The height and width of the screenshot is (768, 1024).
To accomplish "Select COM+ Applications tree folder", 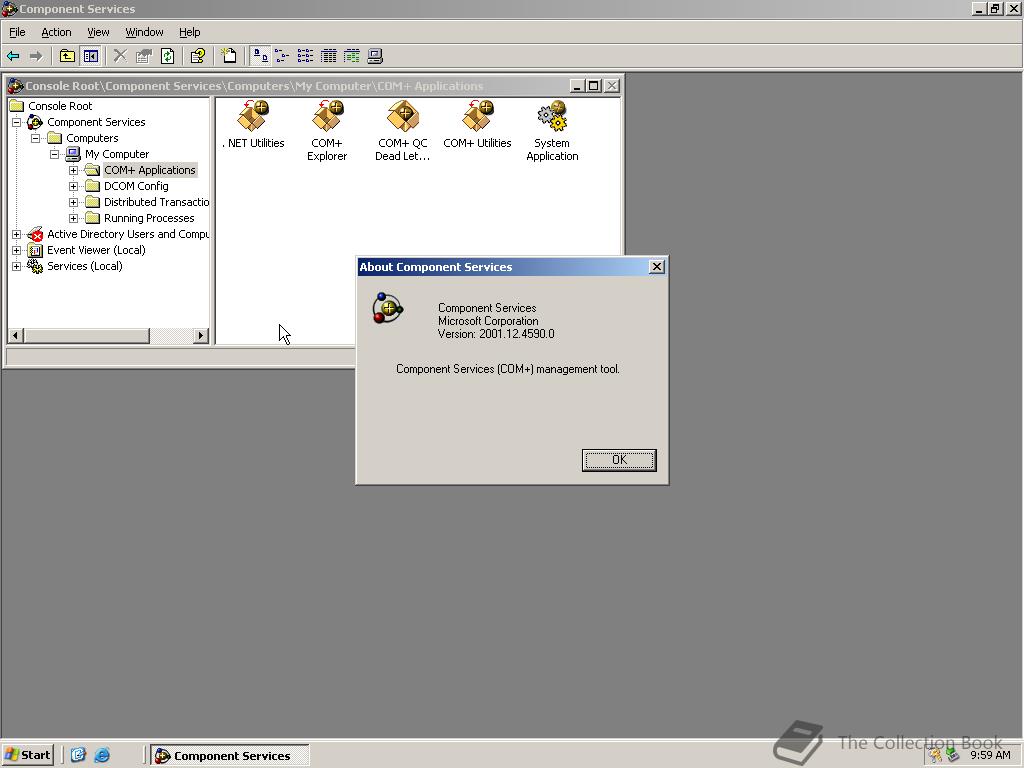I will 150,170.
